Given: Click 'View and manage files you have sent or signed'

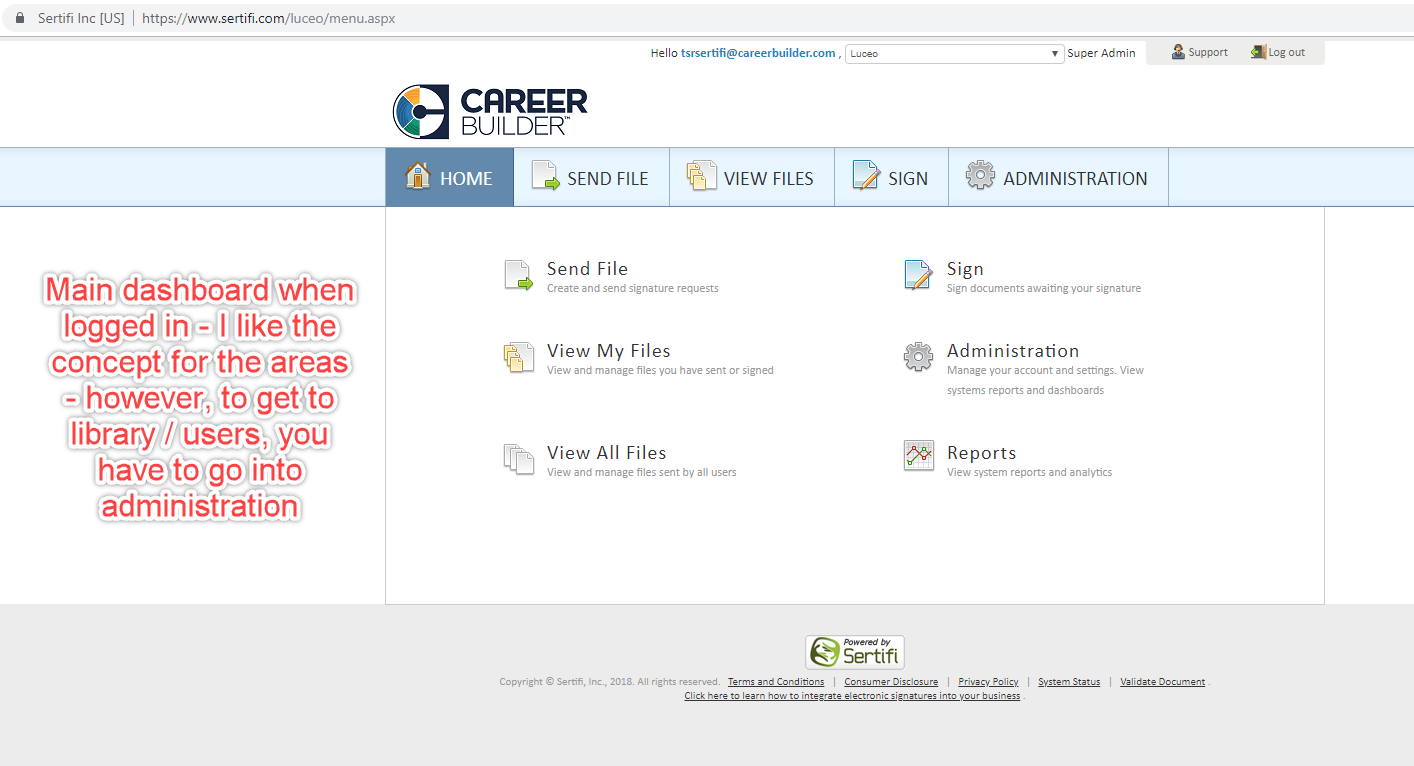Looking at the screenshot, I should [660, 370].
